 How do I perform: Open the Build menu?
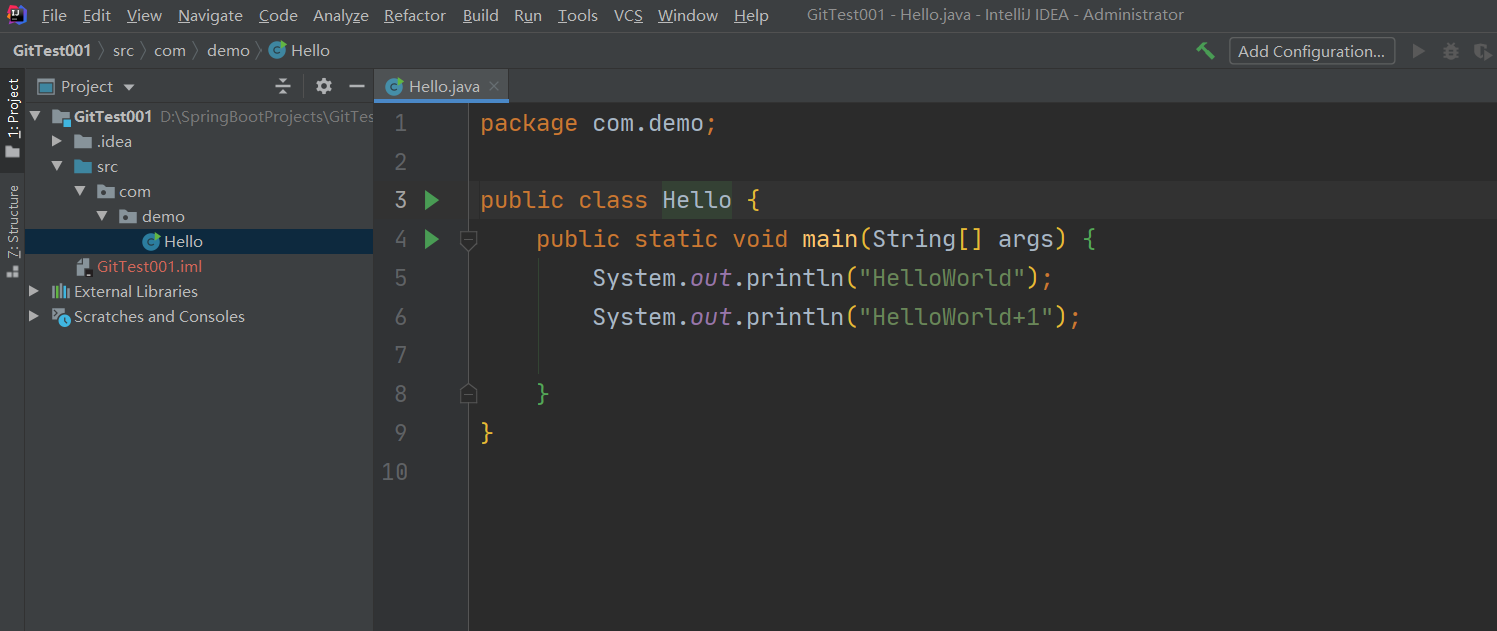(x=481, y=16)
